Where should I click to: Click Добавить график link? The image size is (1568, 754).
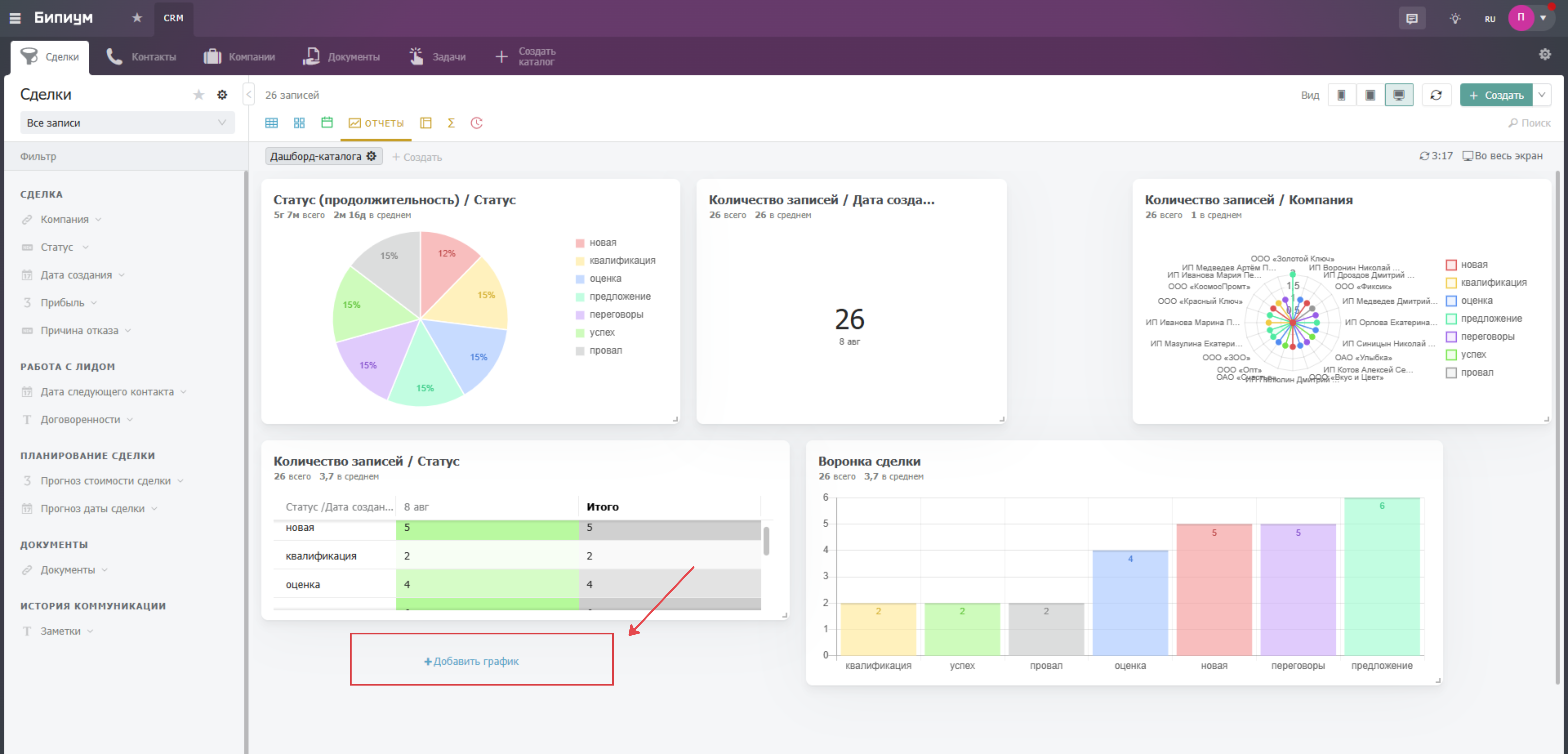[472, 661]
